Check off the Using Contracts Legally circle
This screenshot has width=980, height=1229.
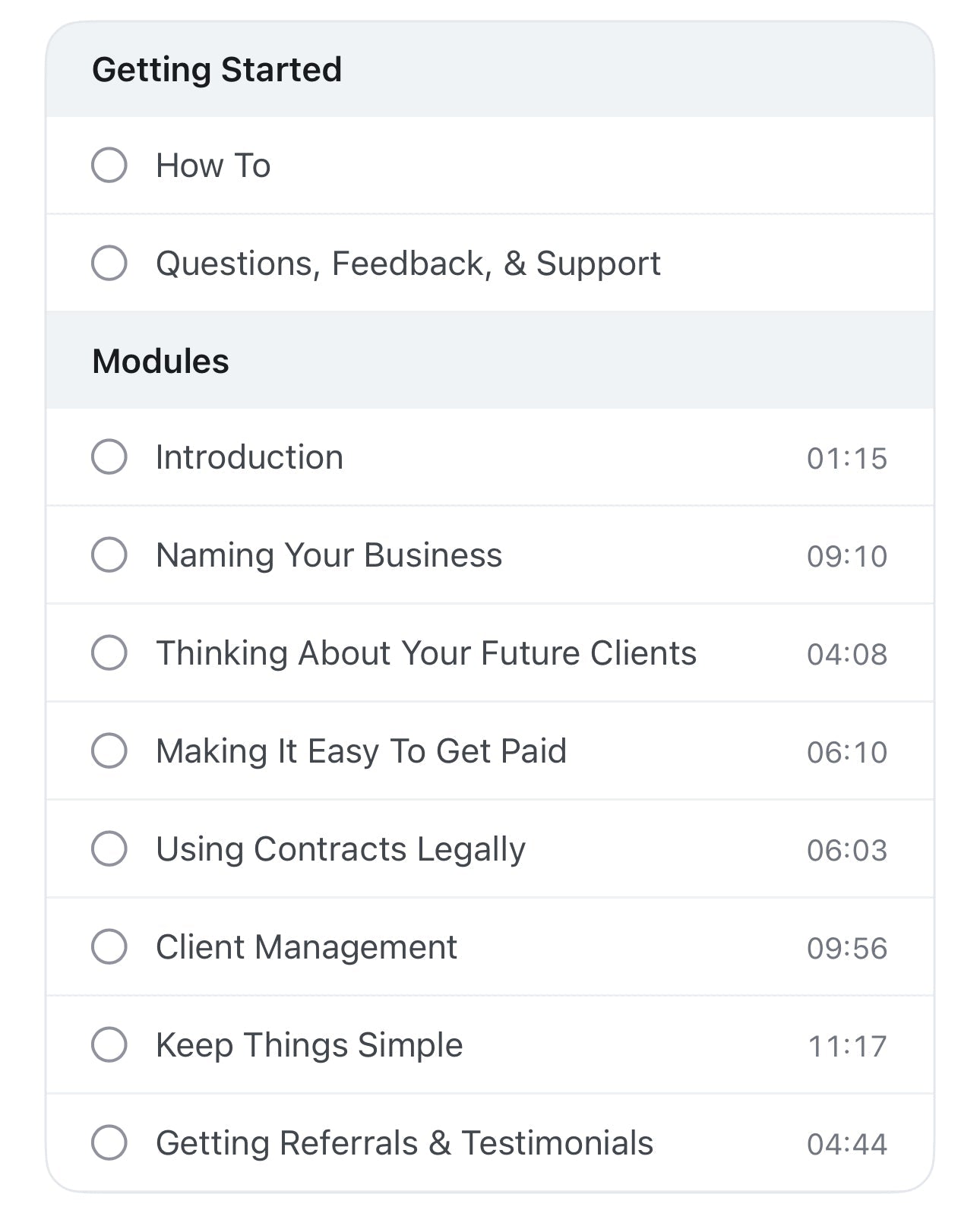tap(109, 849)
